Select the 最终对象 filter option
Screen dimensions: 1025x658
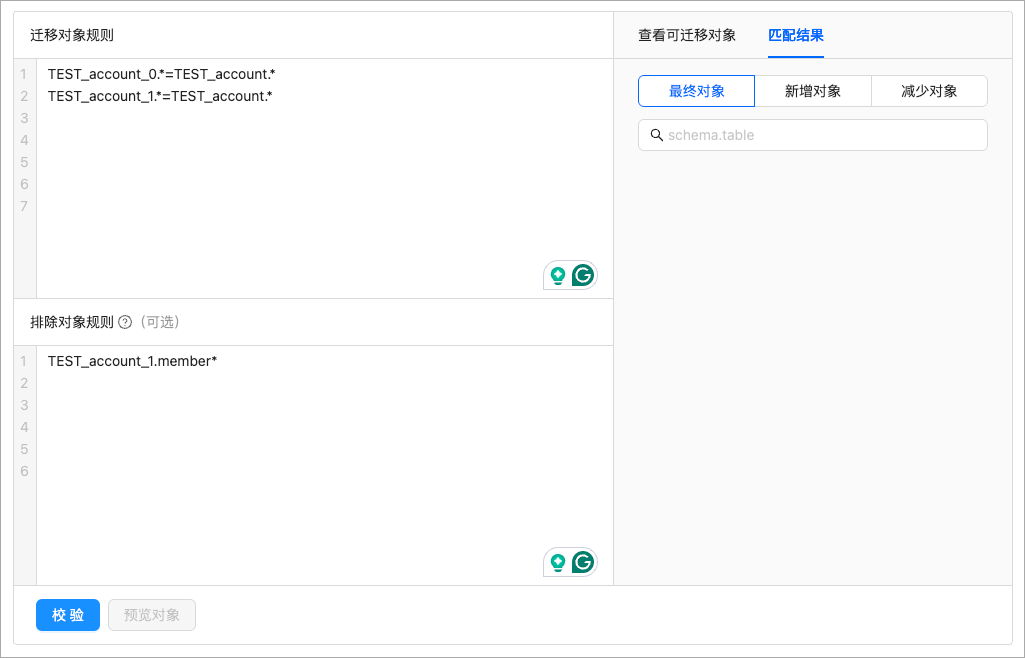click(696, 91)
